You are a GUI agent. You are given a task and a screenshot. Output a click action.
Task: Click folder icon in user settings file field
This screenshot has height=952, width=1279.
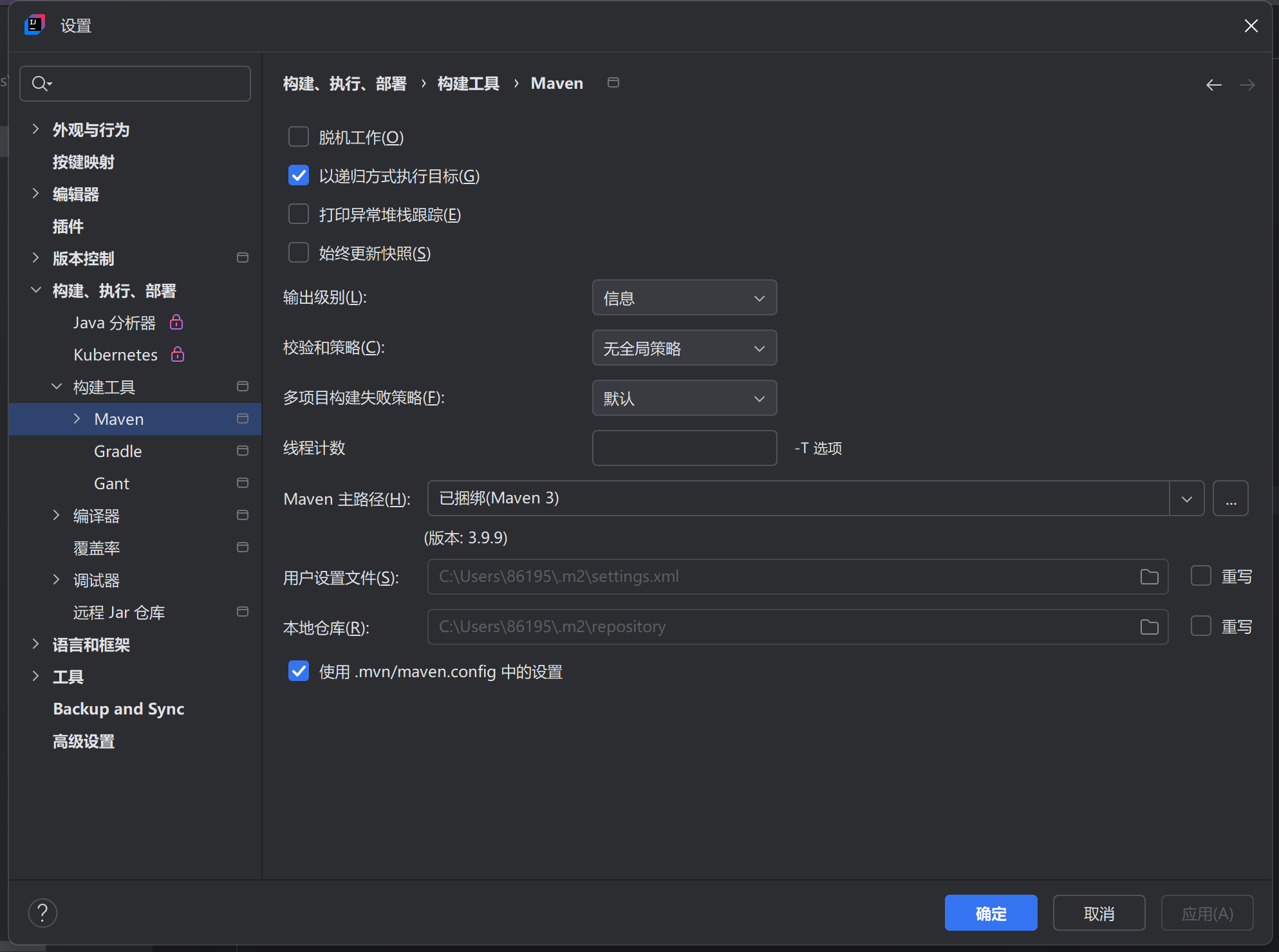point(1149,577)
